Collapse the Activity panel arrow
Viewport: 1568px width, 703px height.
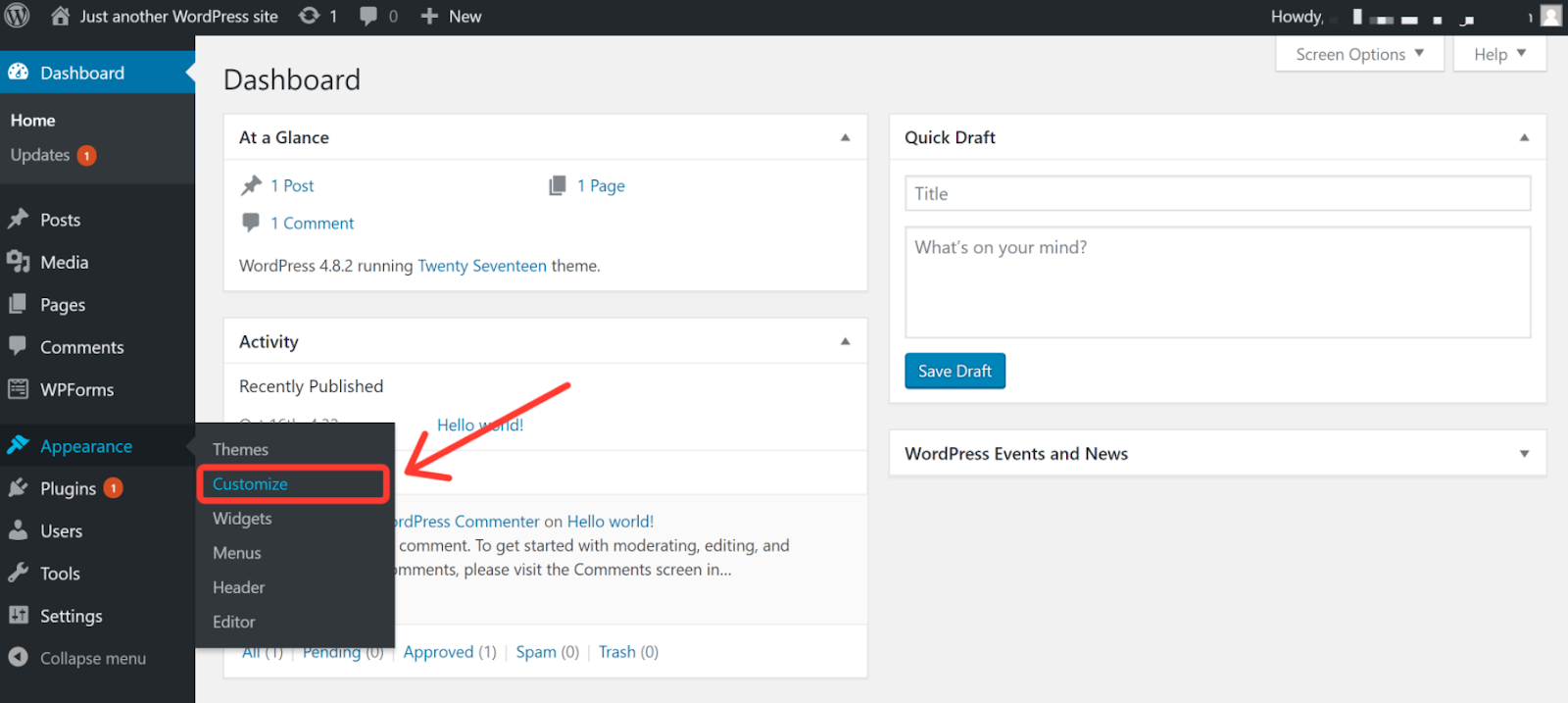click(x=845, y=341)
